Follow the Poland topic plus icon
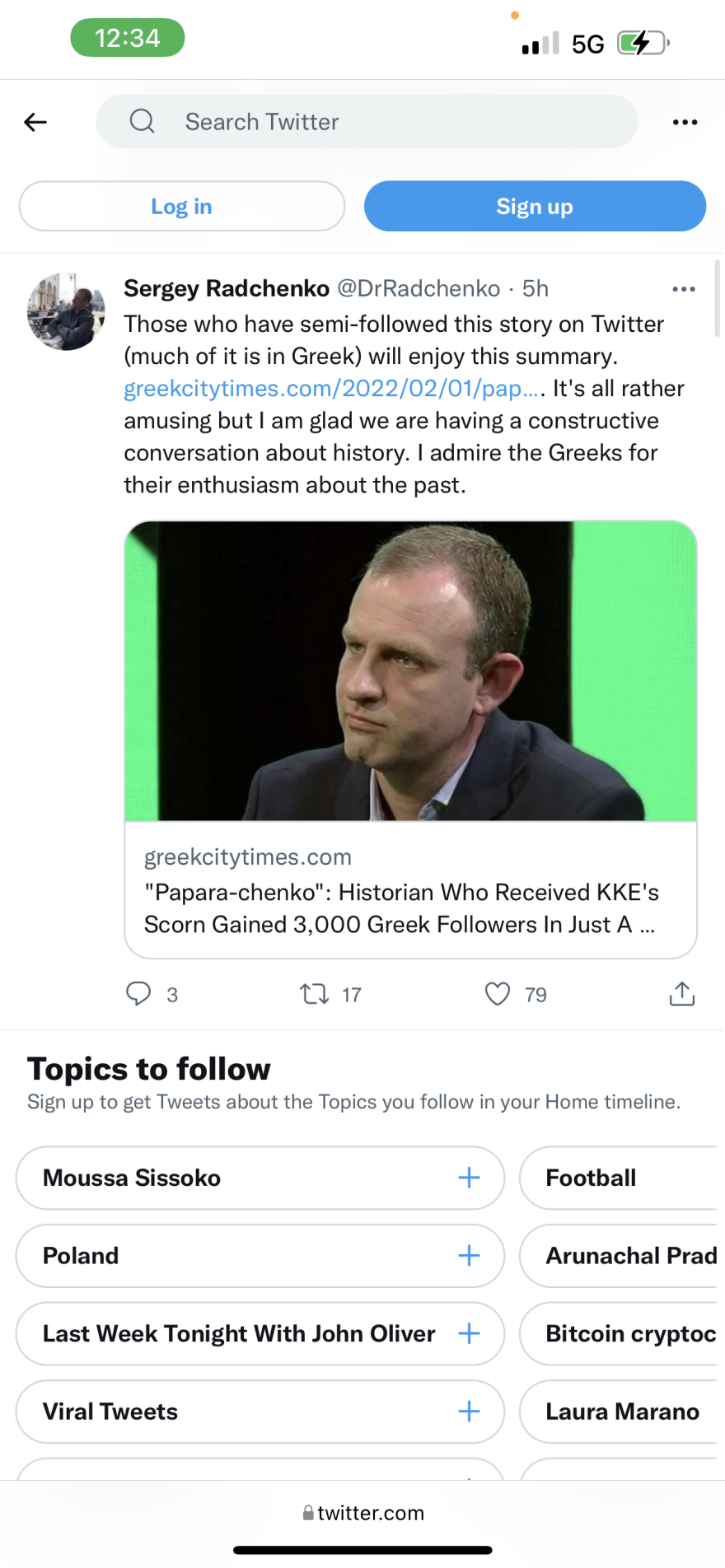 tap(469, 1256)
